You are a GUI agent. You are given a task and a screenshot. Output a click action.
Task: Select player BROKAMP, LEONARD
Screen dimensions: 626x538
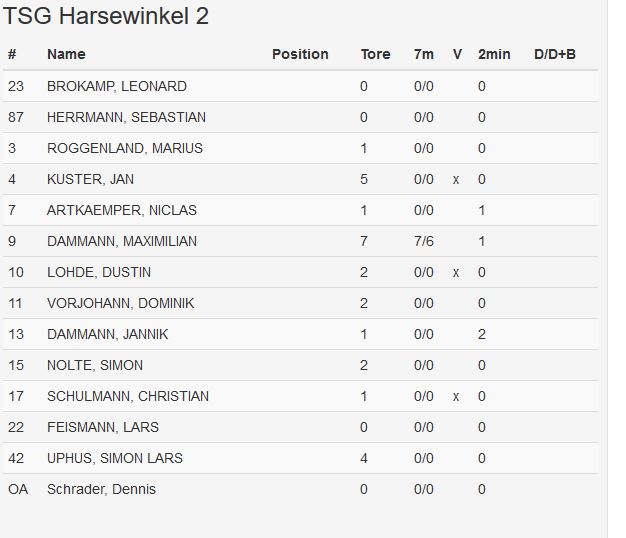click(x=116, y=86)
